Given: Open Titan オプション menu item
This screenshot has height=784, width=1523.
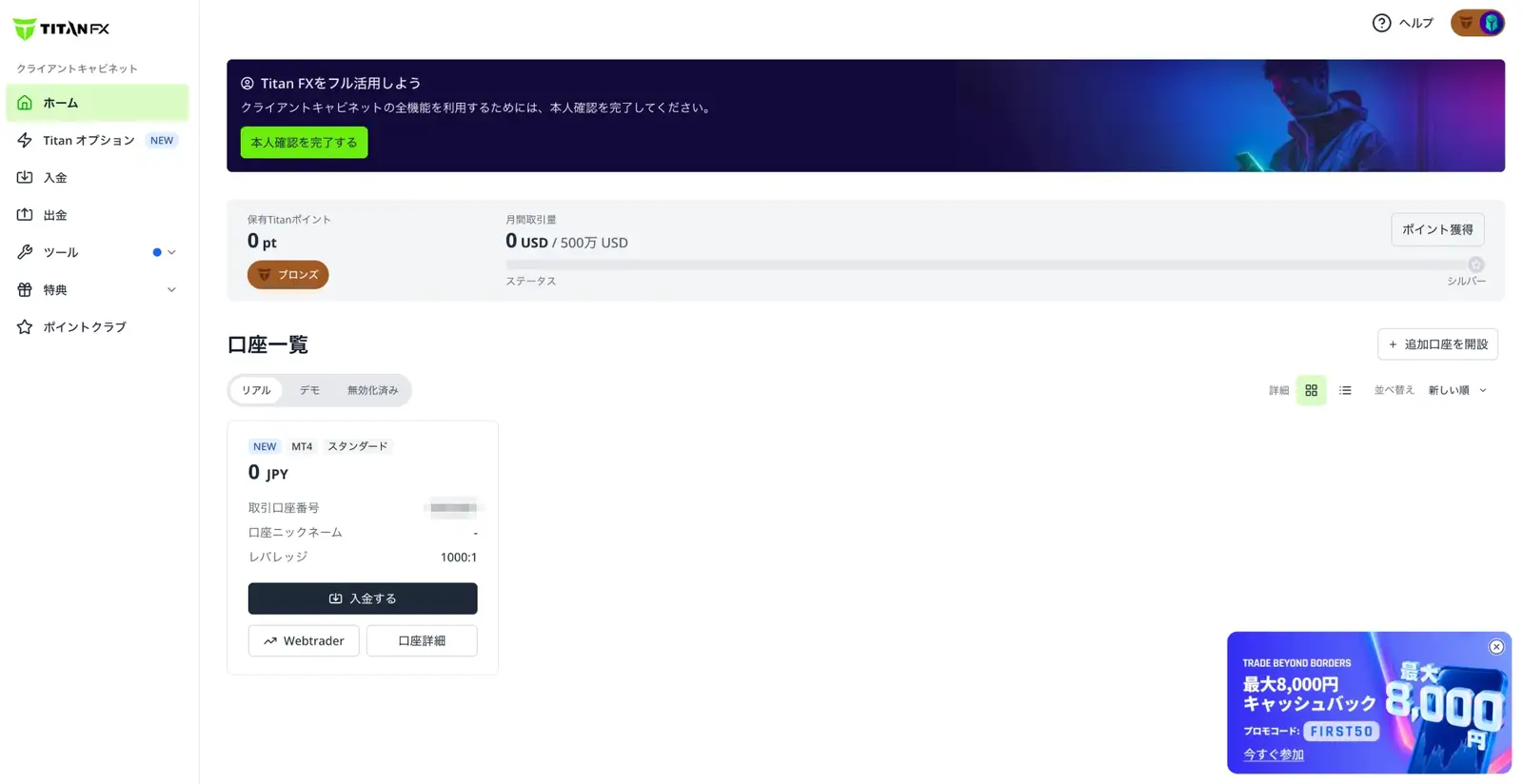Looking at the screenshot, I should coord(97,140).
